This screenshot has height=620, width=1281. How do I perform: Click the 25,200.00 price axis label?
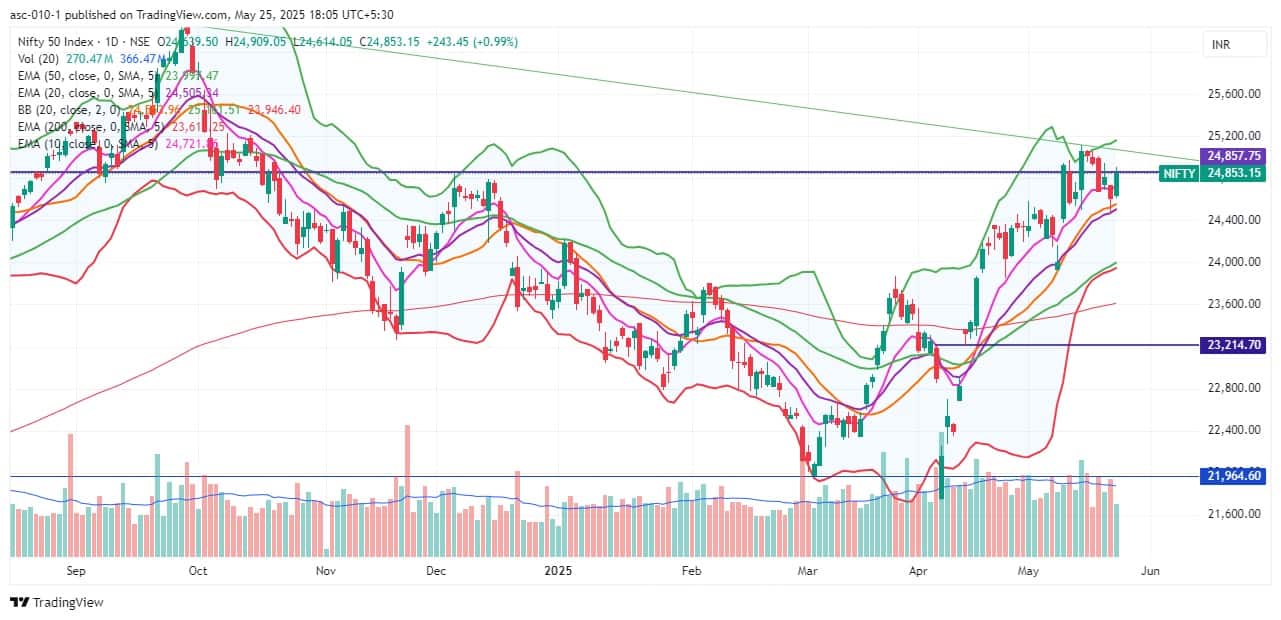pos(1234,136)
